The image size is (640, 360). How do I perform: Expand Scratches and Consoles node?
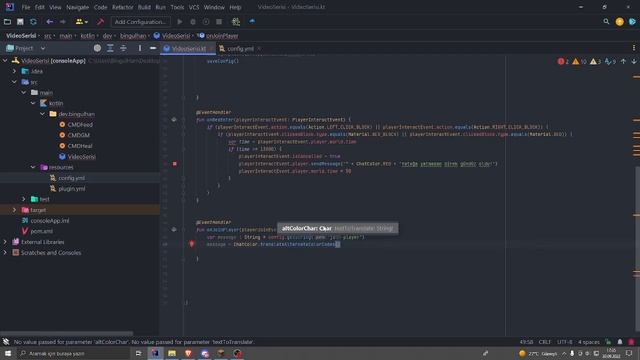click(x=5, y=253)
